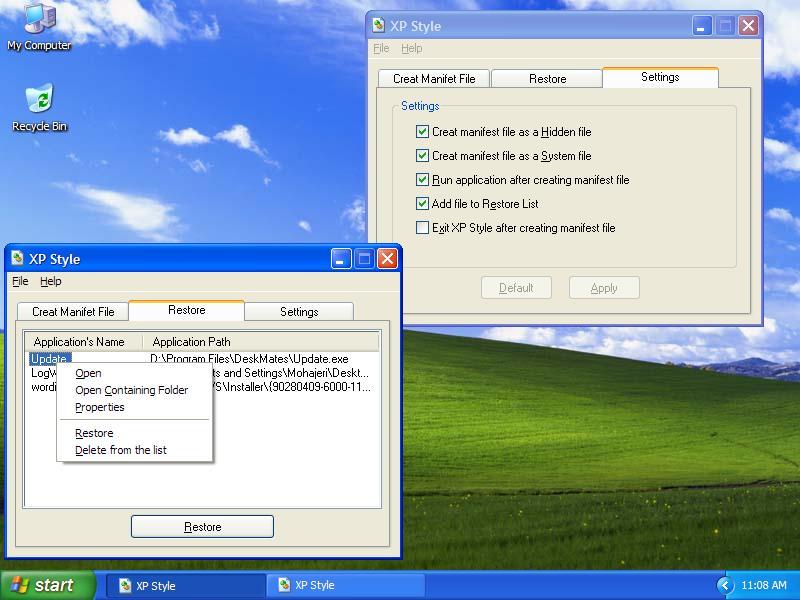Select Delete from the list menu entry

(120, 450)
